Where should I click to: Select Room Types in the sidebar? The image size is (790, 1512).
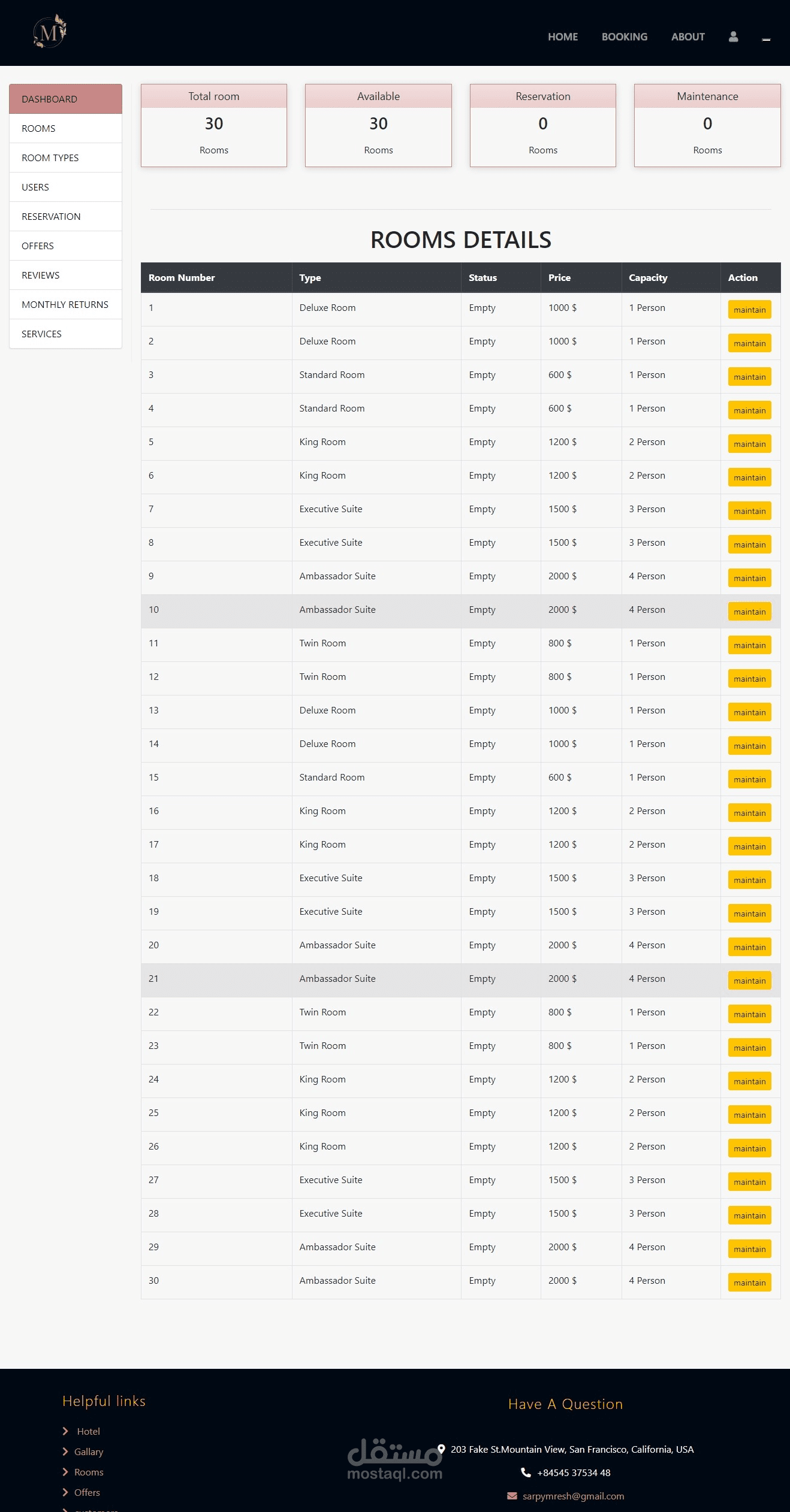(50, 158)
